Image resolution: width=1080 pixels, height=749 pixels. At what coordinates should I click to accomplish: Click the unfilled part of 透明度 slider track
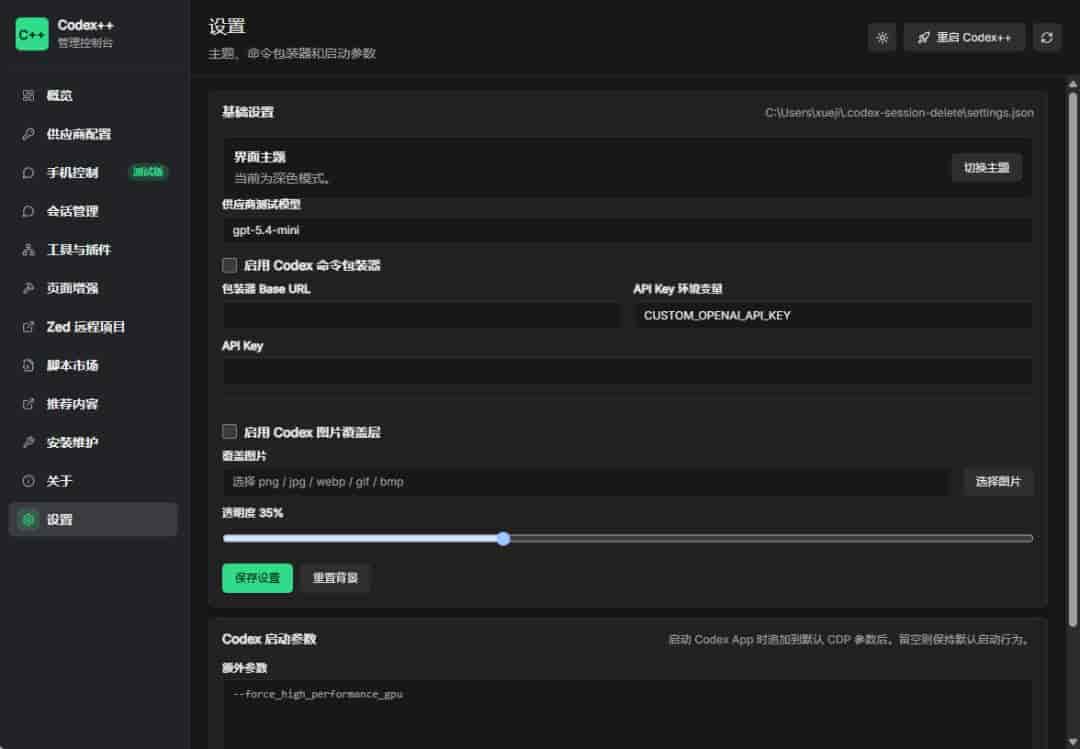(771, 539)
